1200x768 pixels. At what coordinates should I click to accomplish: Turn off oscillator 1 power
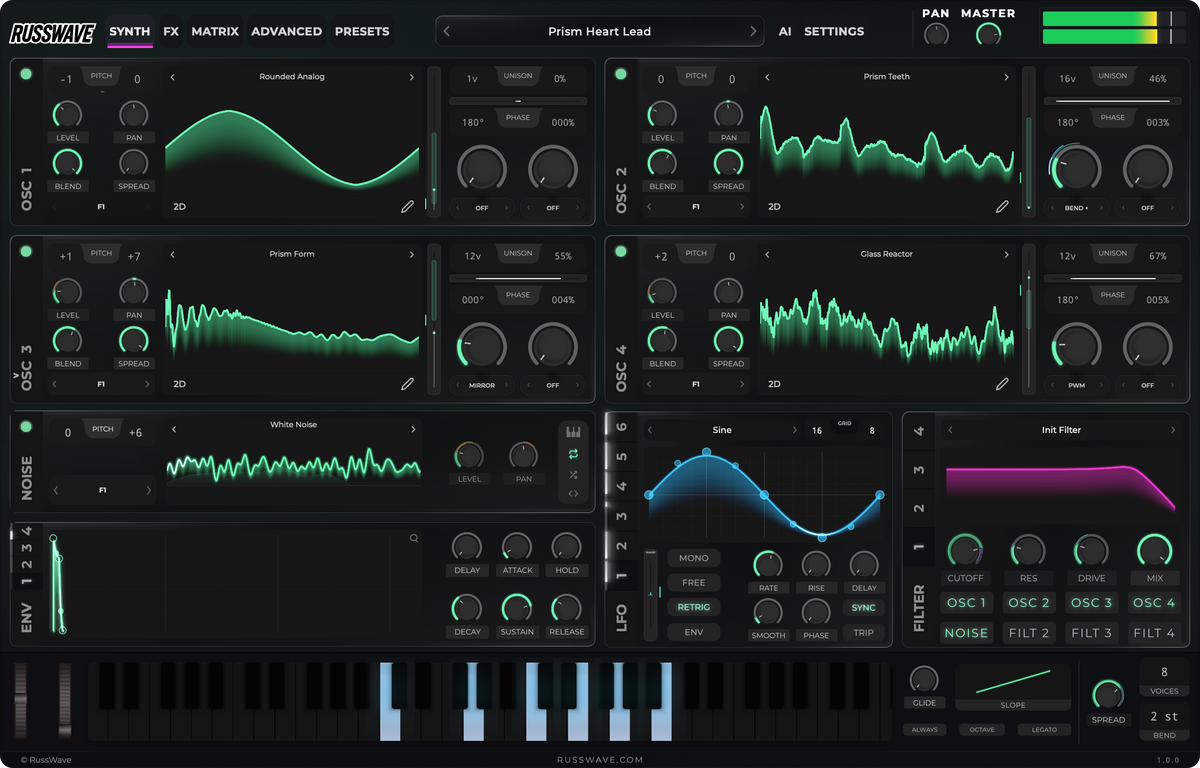click(26, 74)
